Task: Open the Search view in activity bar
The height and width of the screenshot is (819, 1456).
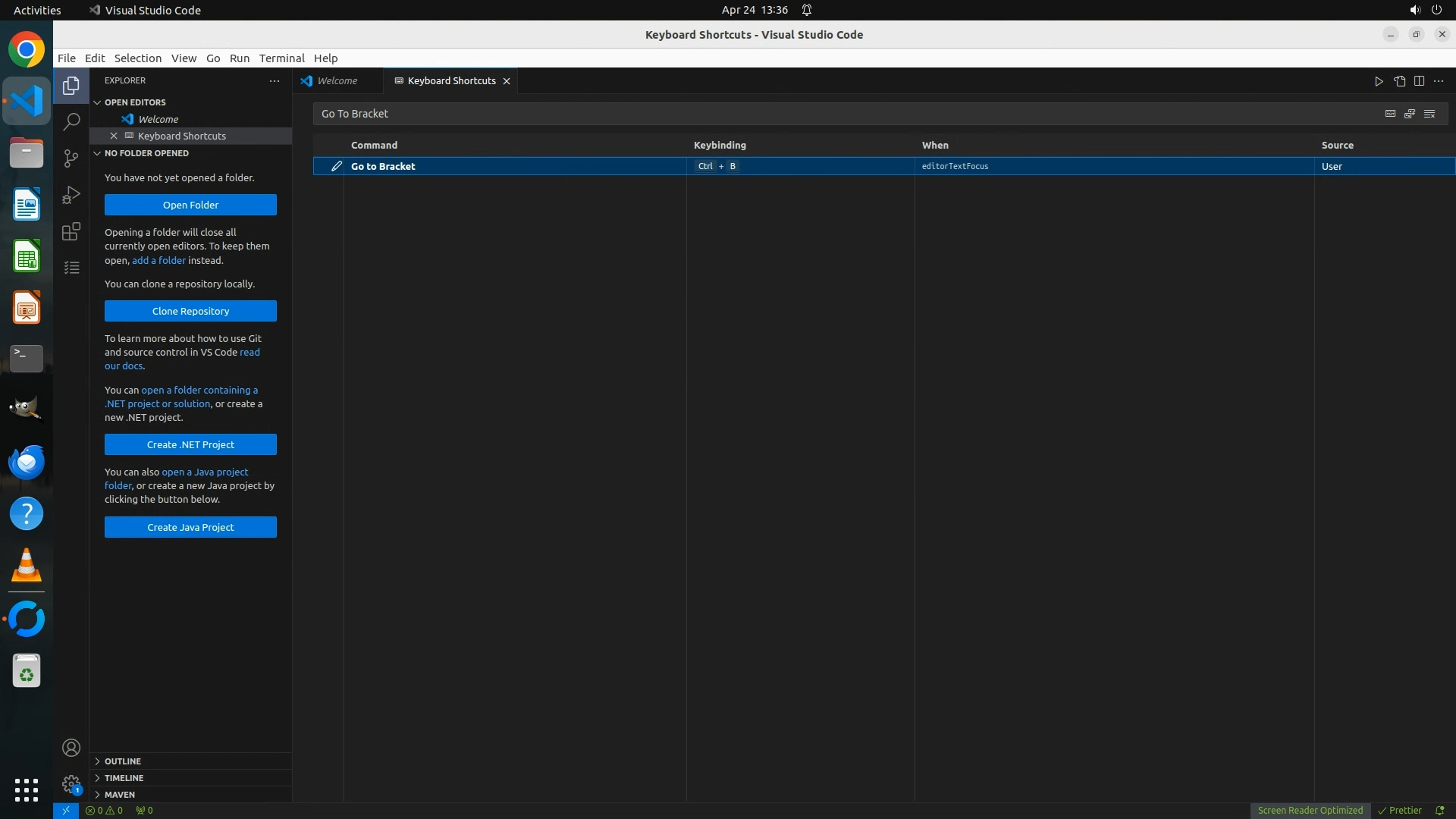Action: click(71, 121)
